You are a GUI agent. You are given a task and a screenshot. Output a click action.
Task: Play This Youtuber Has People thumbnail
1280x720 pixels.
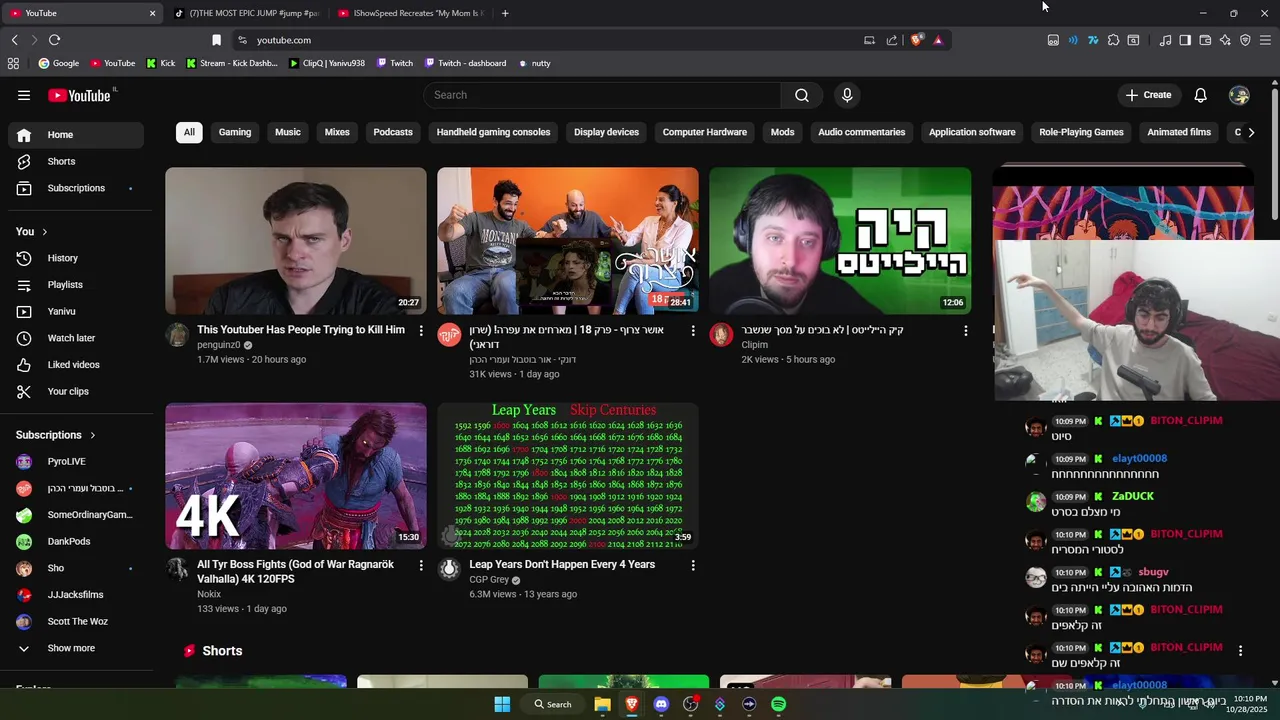click(x=296, y=241)
